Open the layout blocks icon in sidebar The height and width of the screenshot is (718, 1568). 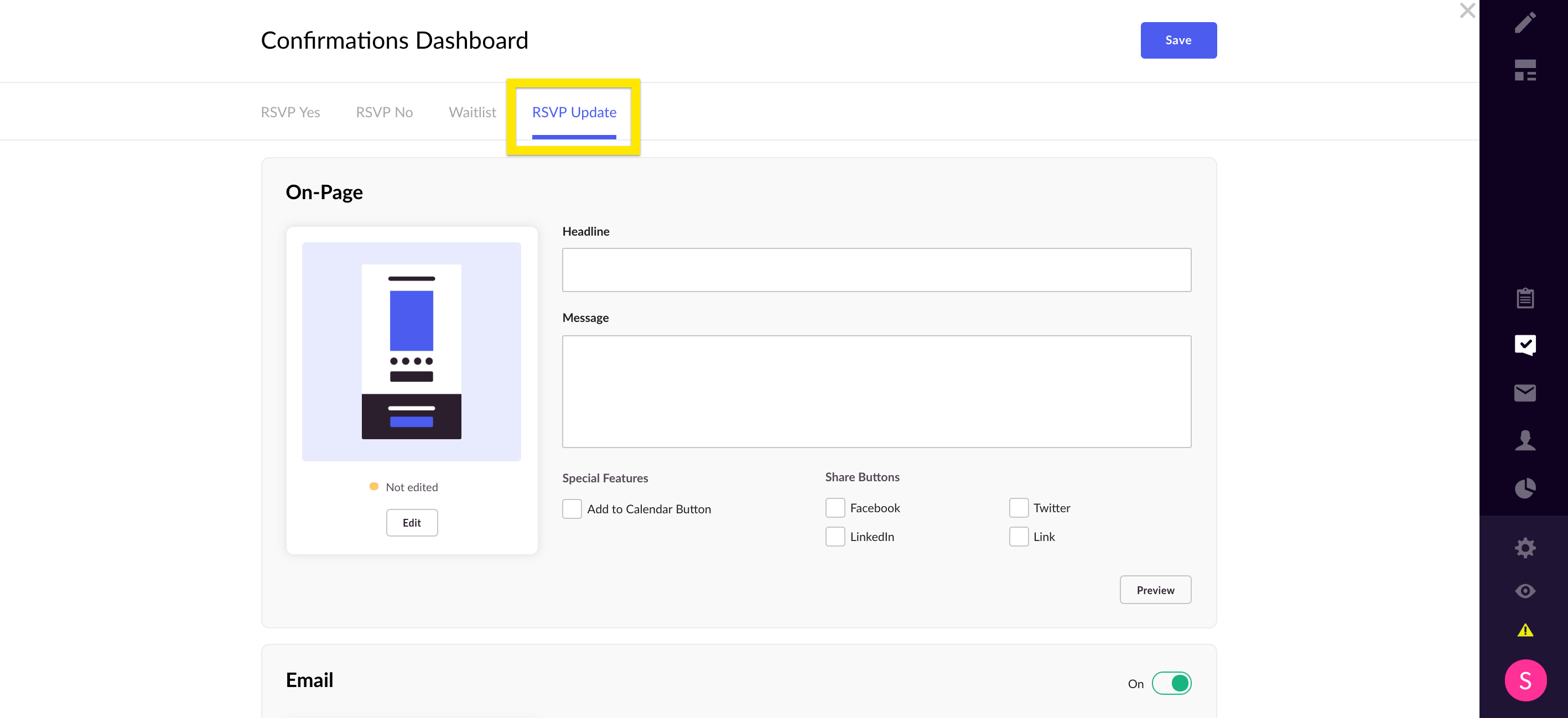click(x=1525, y=70)
